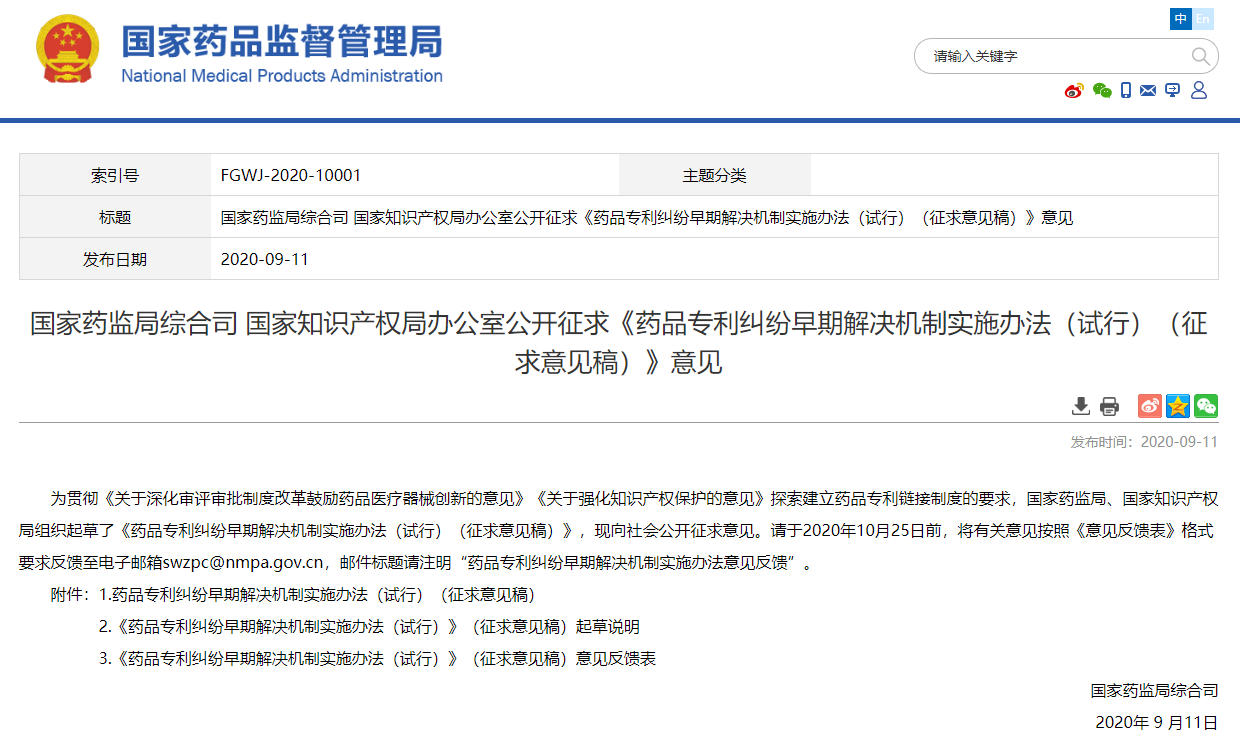
Task: Click the national emblem logo
Action: (x=68, y=50)
